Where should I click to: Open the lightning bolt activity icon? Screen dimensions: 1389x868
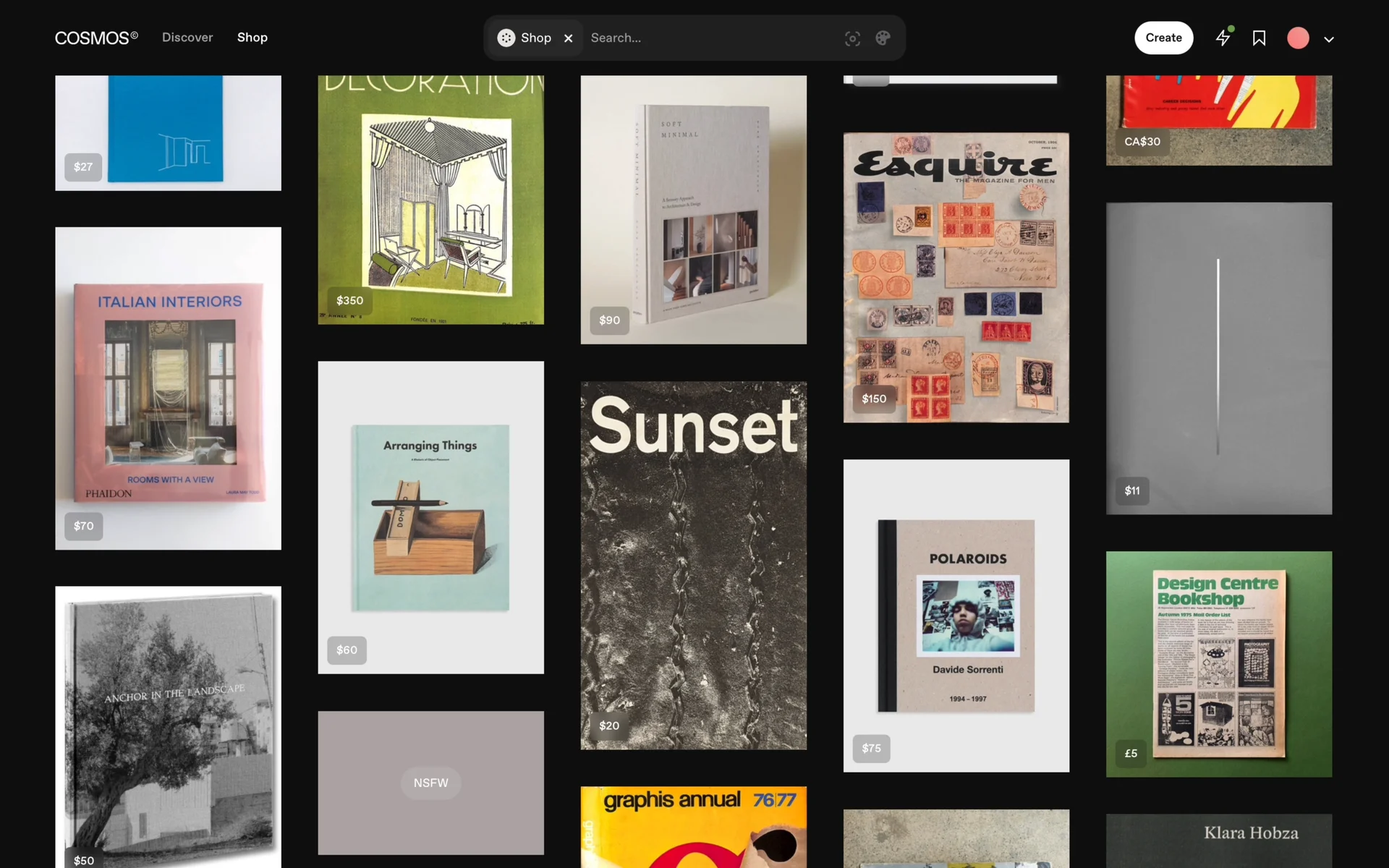1223,38
